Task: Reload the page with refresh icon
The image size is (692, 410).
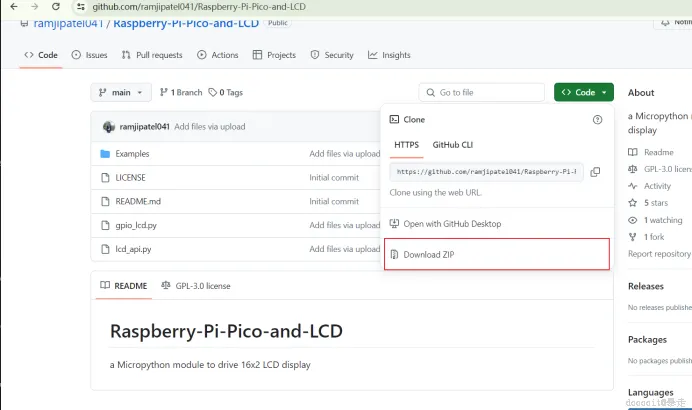Action: point(56,7)
